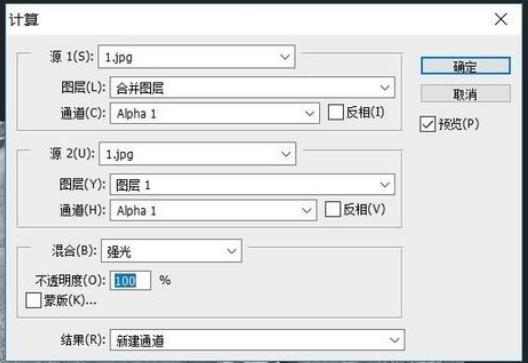Open 结果(R) dropdown showing 新建通道
The width and height of the screenshot is (528, 363).
(x=257, y=340)
